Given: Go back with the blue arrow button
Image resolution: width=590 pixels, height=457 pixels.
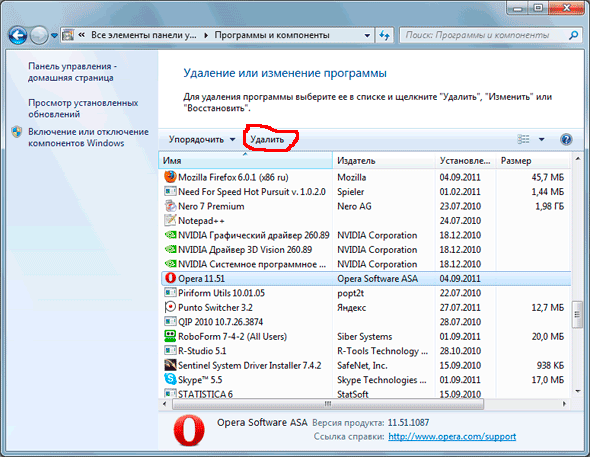Looking at the screenshot, I should click(17, 36).
